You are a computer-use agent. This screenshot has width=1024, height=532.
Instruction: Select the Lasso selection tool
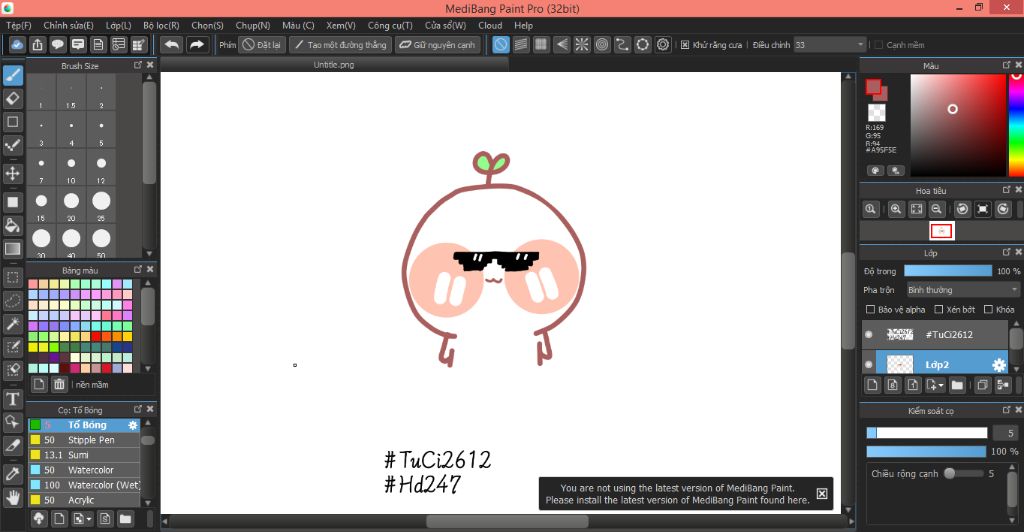tap(12, 301)
